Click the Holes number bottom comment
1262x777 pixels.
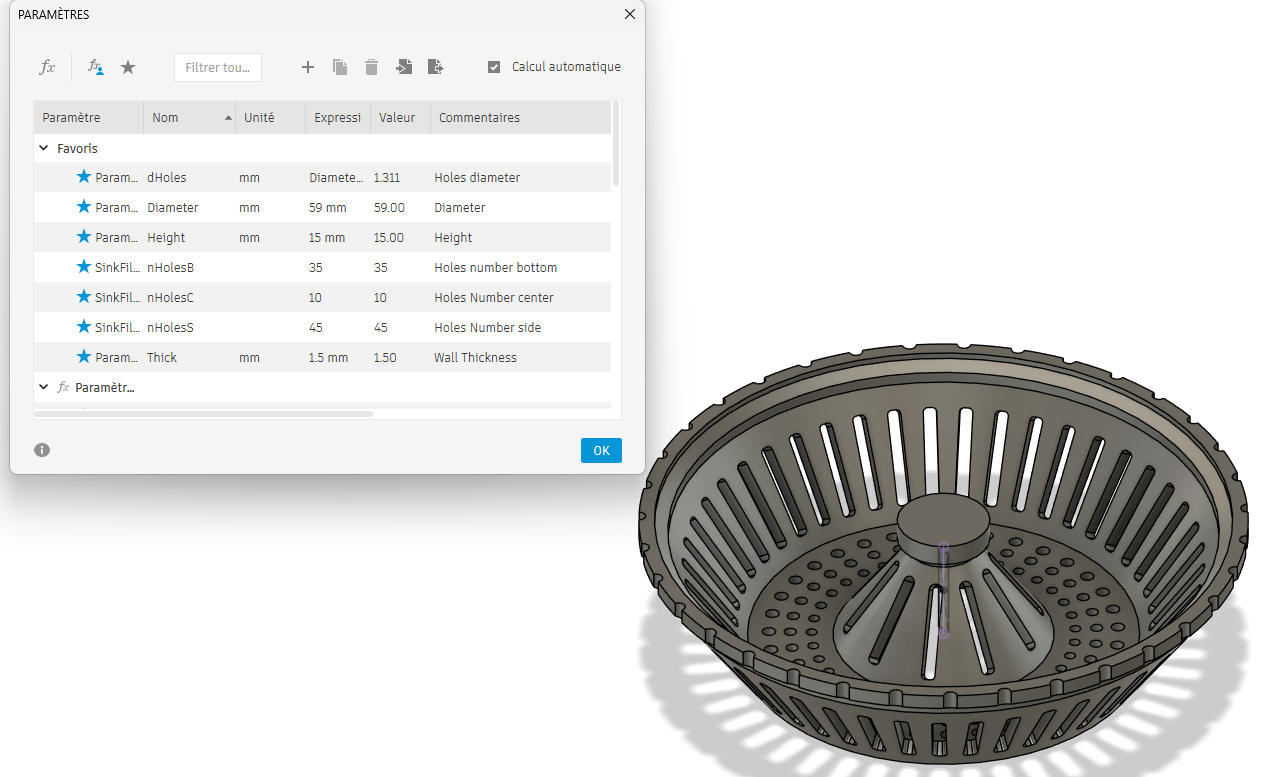[x=495, y=267]
